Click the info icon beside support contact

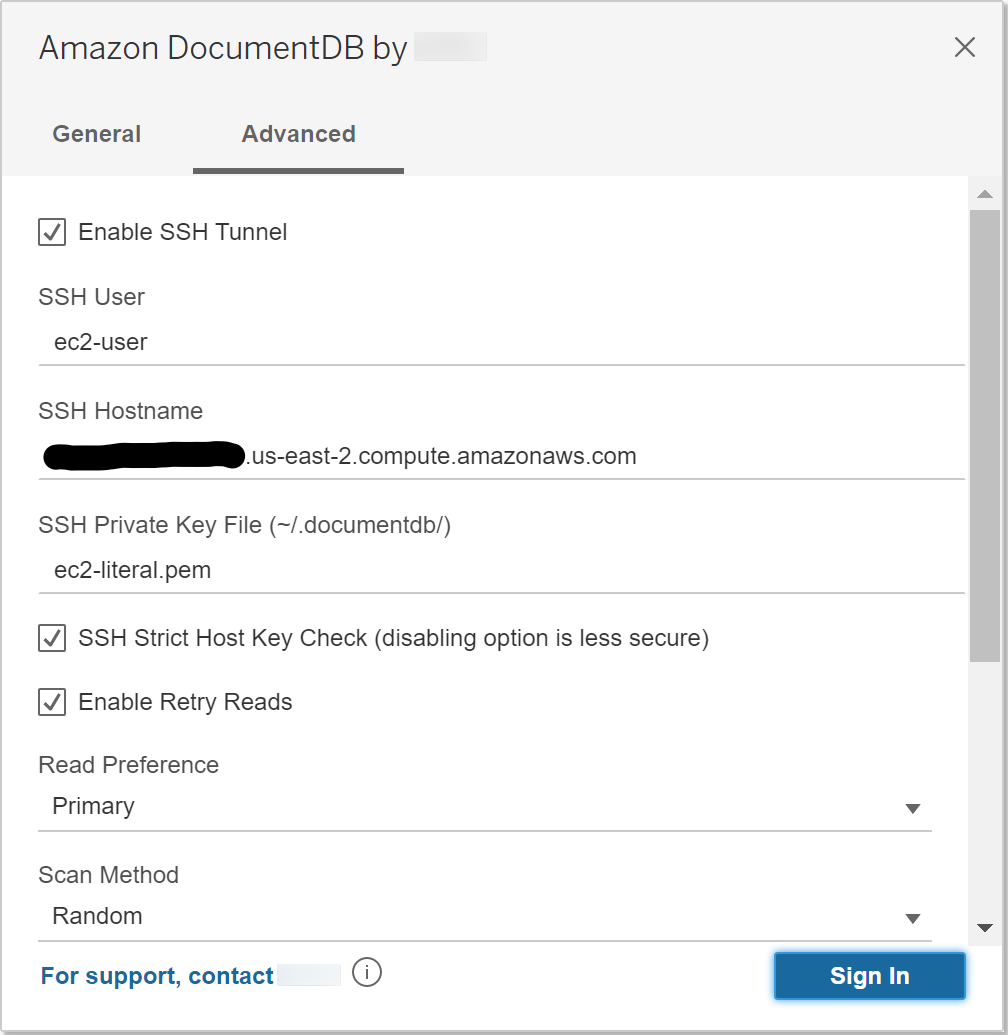(x=367, y=972)
